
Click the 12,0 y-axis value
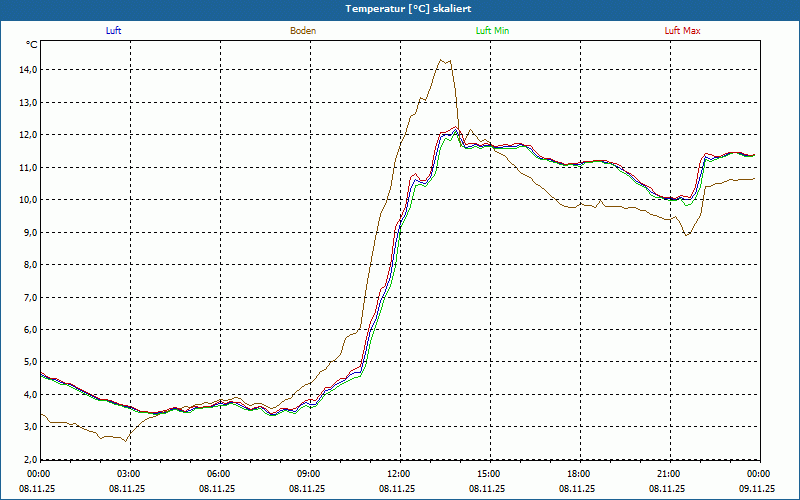(28, 135)
